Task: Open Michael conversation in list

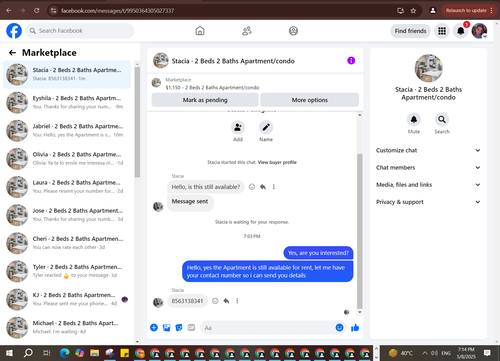Action: (67, 327)
